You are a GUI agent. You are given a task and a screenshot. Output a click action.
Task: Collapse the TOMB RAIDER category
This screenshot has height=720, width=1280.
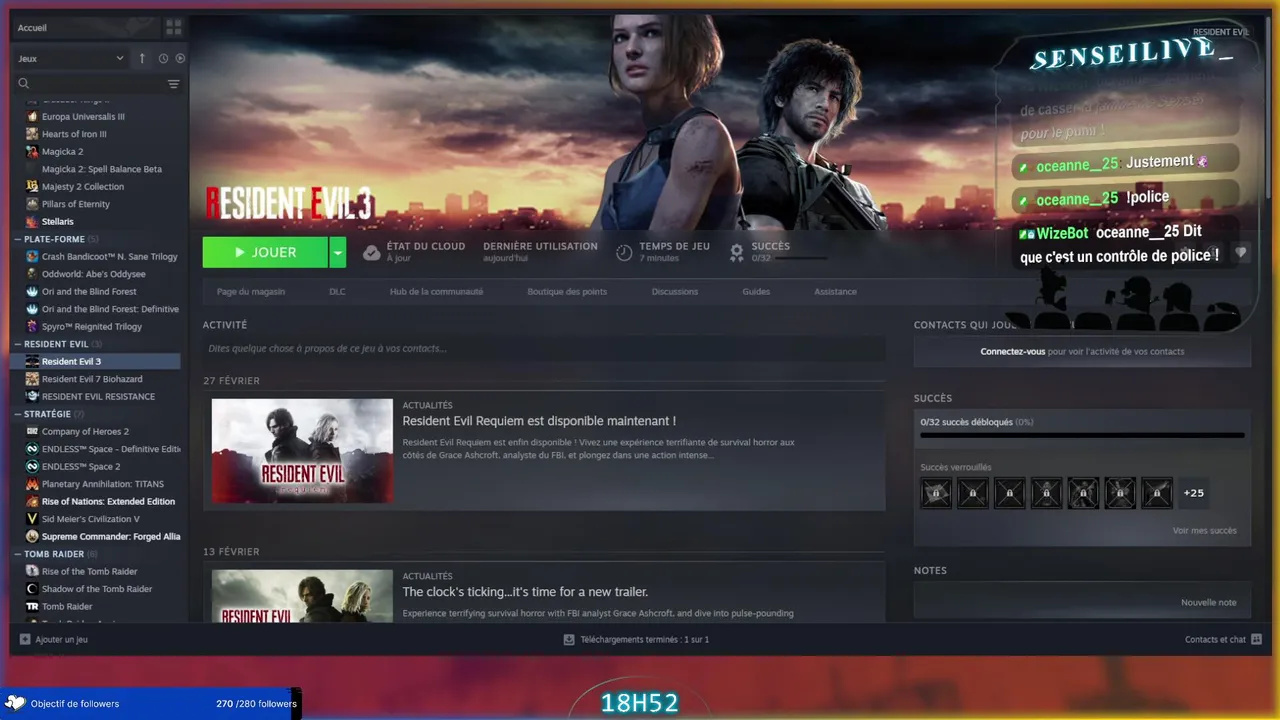click(18, 554)
